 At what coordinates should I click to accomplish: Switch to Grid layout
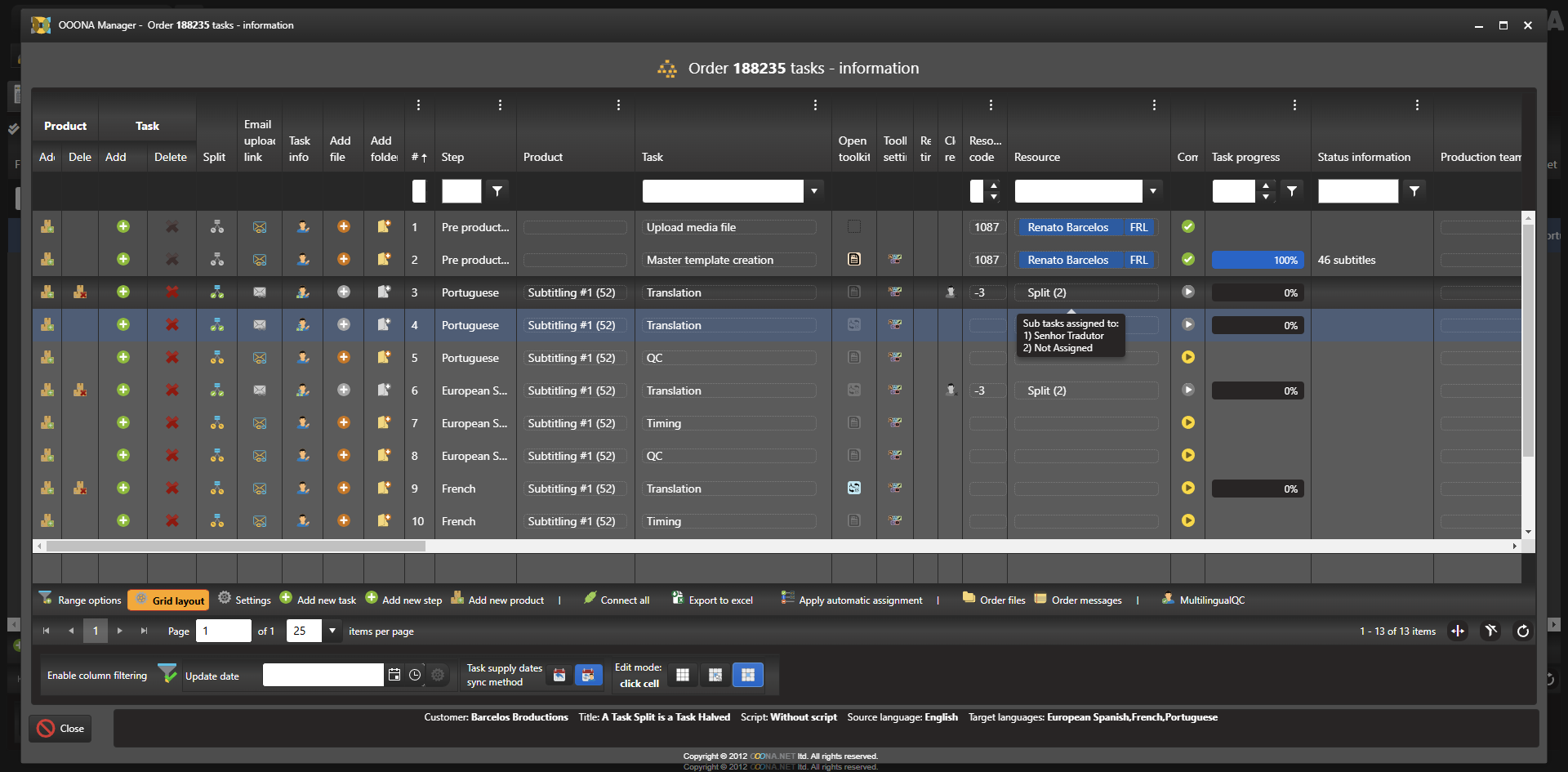[x=169, y=600]
